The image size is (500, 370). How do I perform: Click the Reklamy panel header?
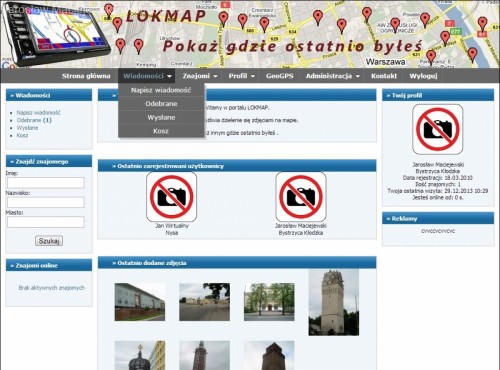click(x=438, y=219)
